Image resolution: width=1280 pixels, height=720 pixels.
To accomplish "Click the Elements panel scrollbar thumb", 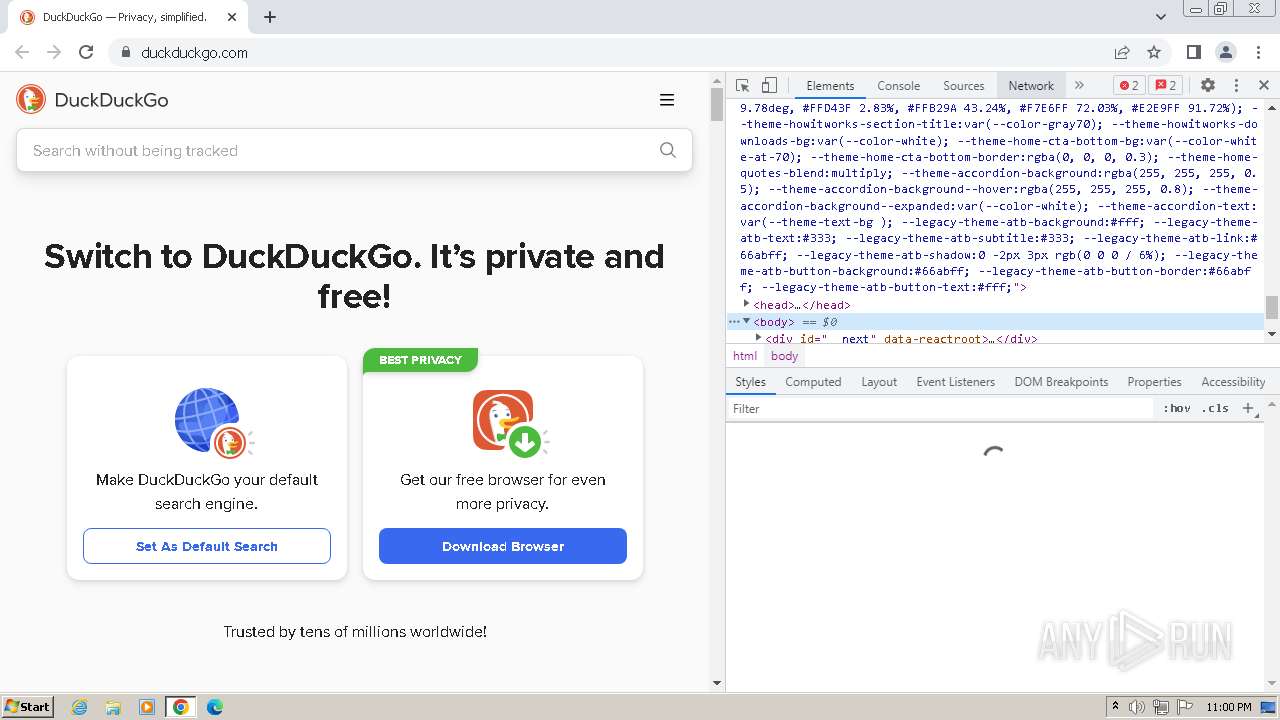I will [x=1272, y=306].
